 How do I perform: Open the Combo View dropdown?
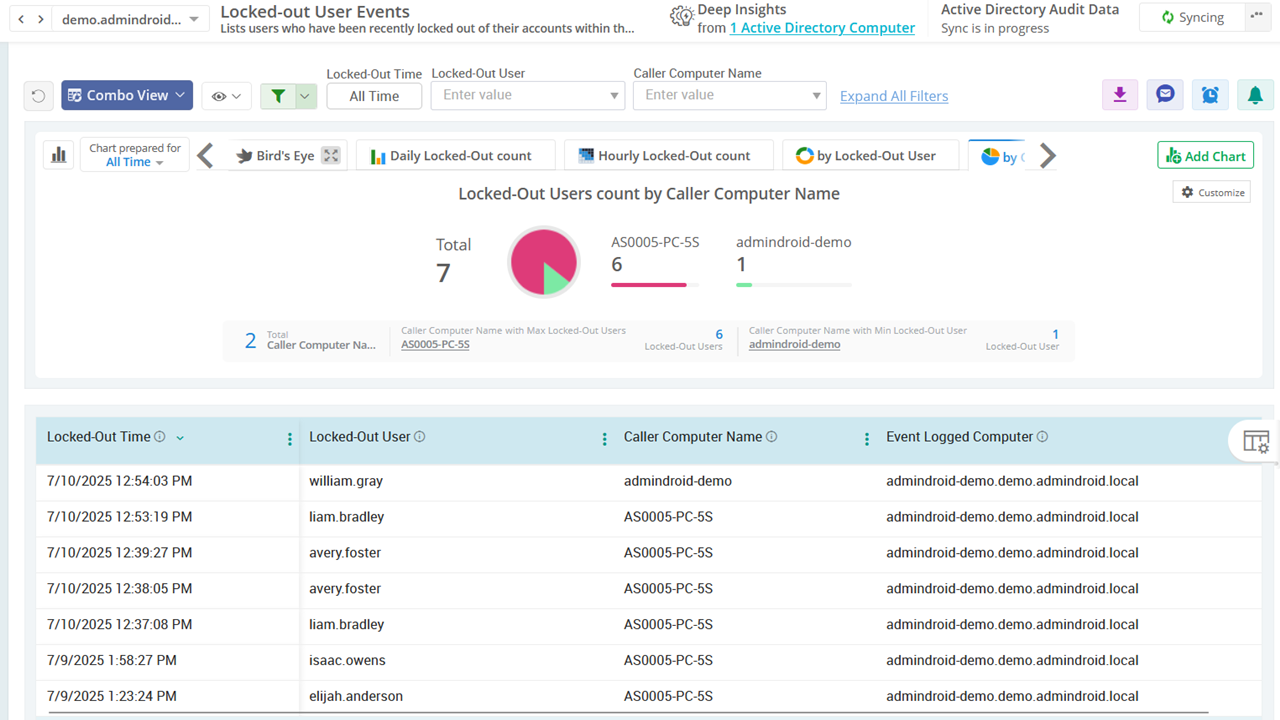coord(127,95)
